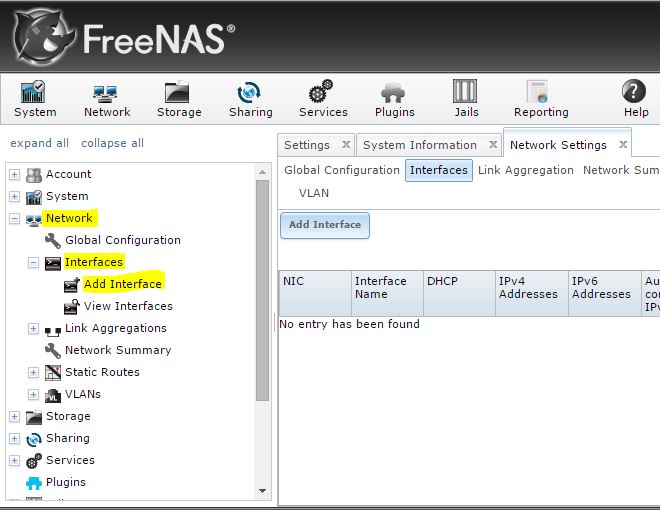
Task: Click the Sharing tree icon
Action: point(34,439)
